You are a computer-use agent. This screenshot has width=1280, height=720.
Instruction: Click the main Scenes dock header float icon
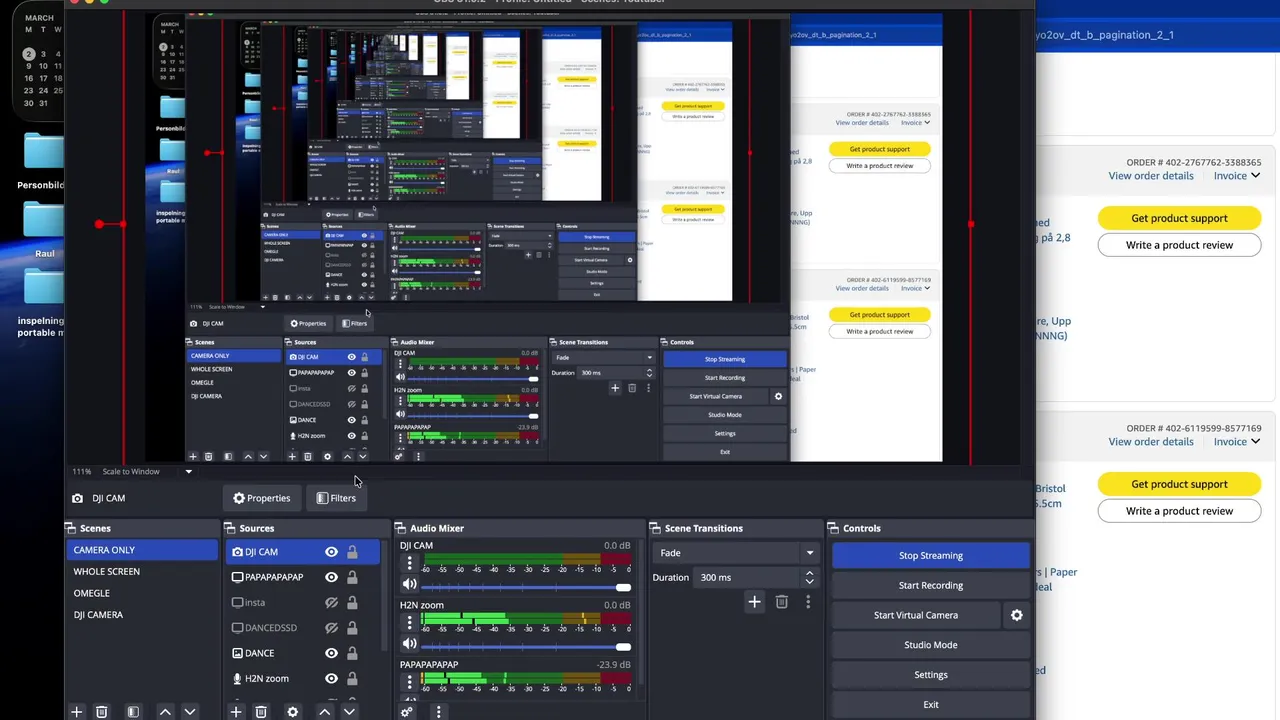click(x=71, y=528)
